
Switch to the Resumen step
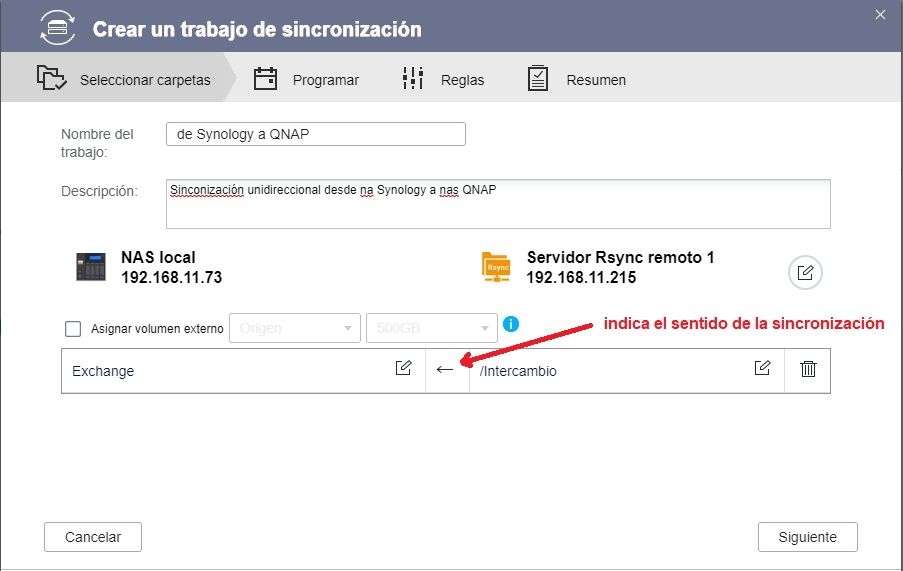point(577,80)
